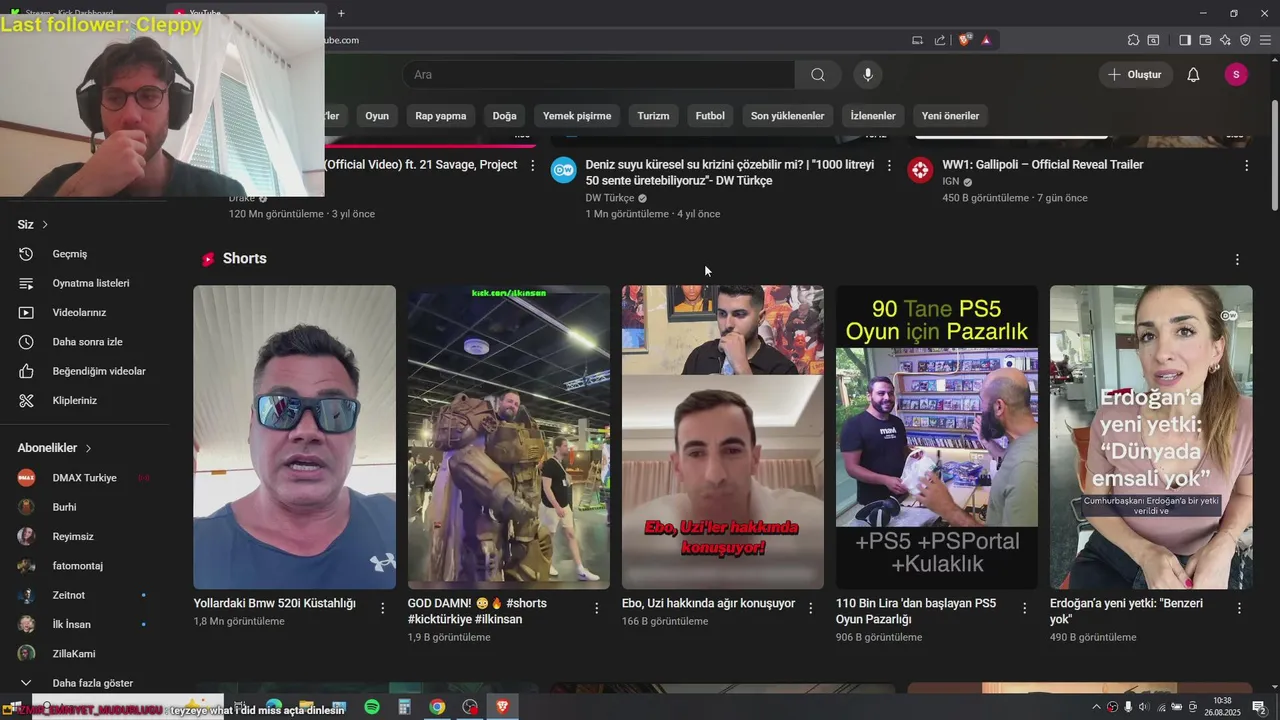This screenshot has width=1280, height=720.
Task: Select the Turizm filter chip
Action: click(x=653, y=116)
